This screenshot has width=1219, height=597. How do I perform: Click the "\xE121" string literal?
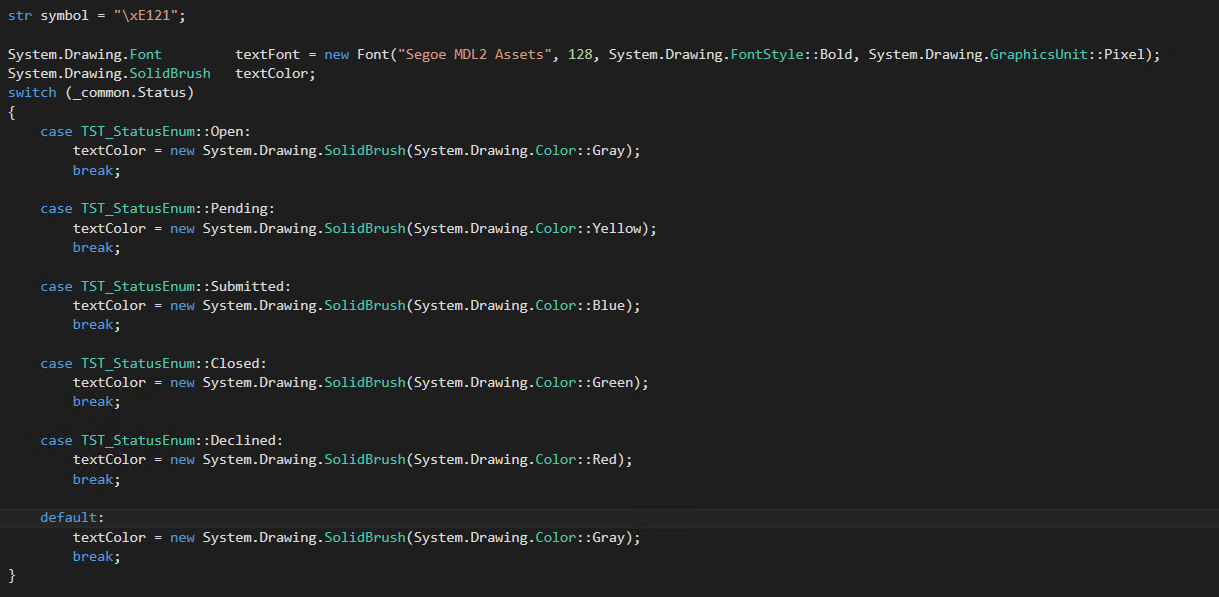pos(145,15)
